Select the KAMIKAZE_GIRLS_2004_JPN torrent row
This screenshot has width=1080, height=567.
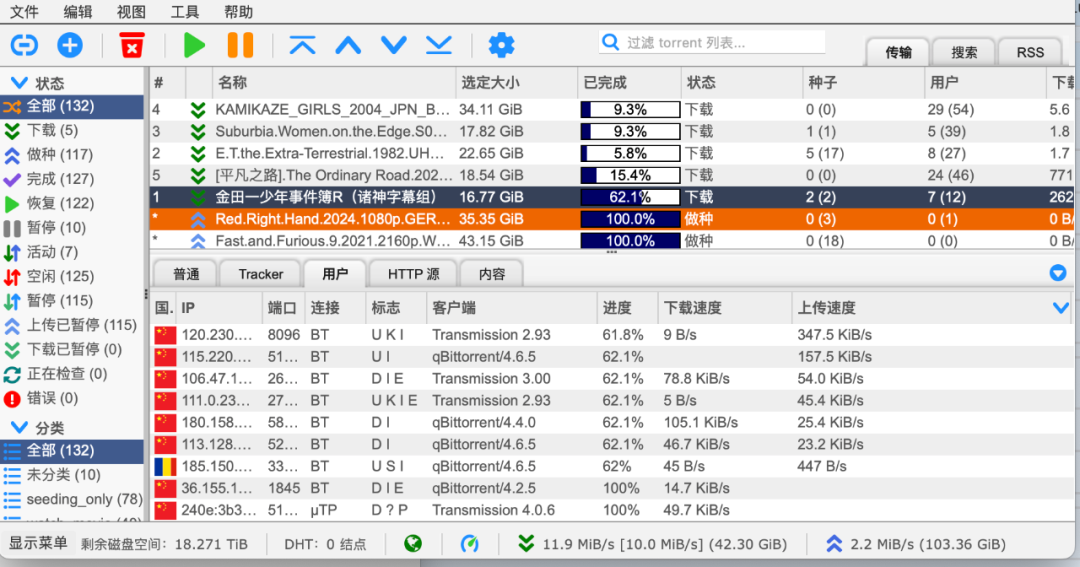click(612, 110)
